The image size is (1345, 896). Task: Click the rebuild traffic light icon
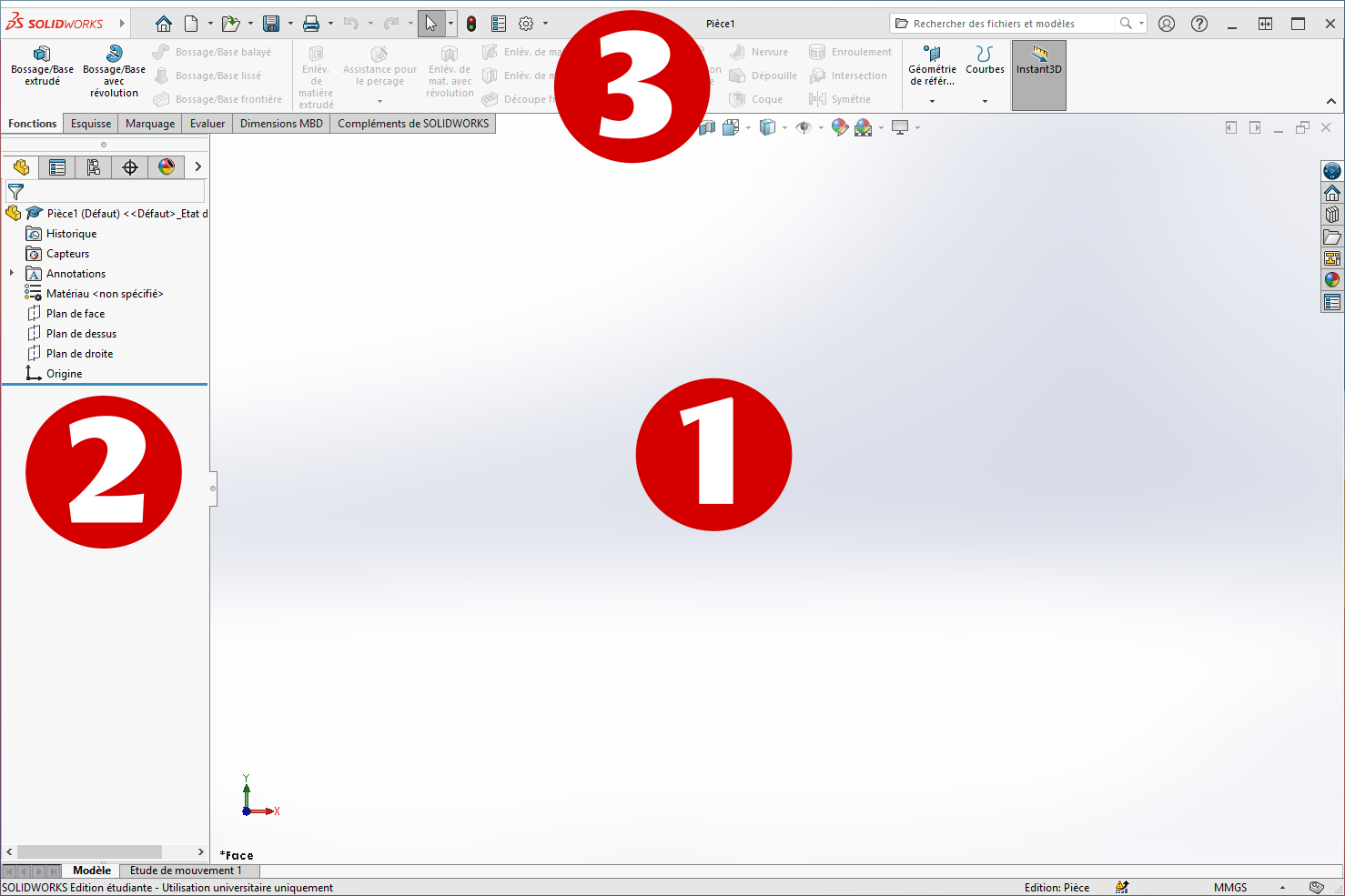[x=471, y=24]
